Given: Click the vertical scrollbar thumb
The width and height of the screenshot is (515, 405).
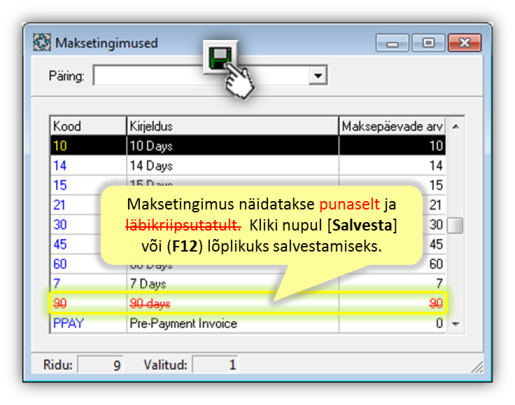Looking at the screenshot, I should [x=455, y=226].
